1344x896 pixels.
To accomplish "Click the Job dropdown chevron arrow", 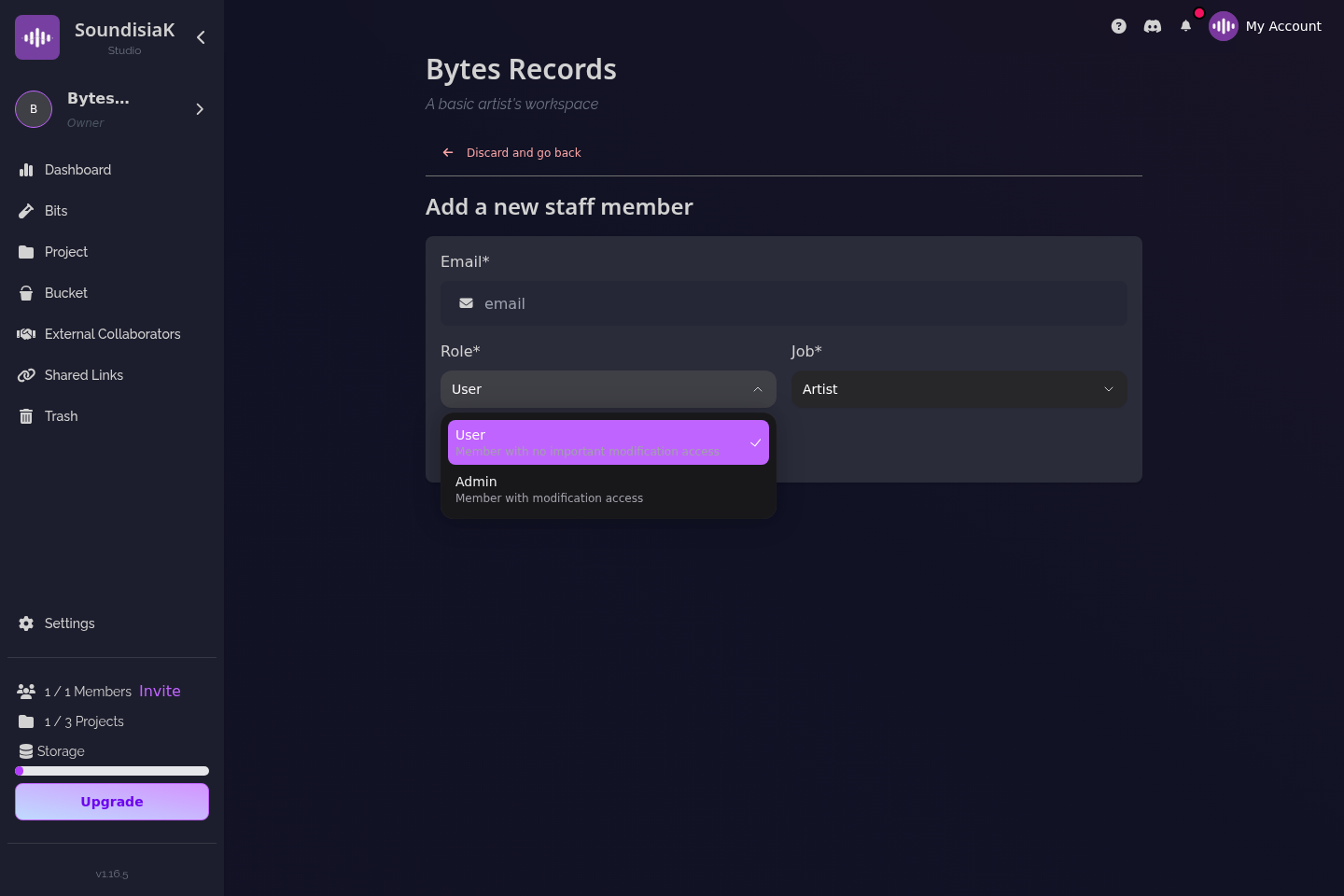I will click(1109, 389).
